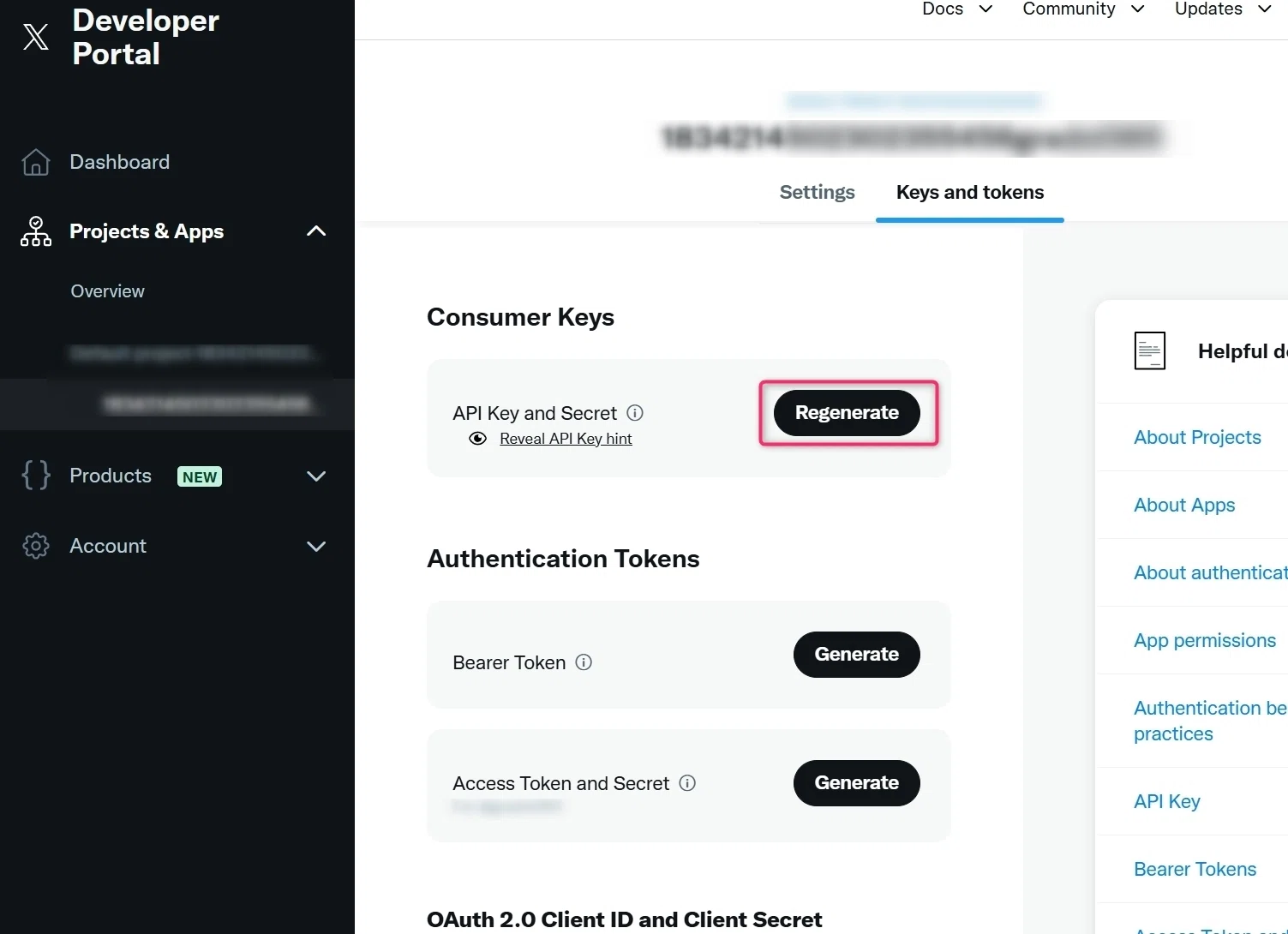Toggle the eye icon to reveal API key

coord(478,439)
